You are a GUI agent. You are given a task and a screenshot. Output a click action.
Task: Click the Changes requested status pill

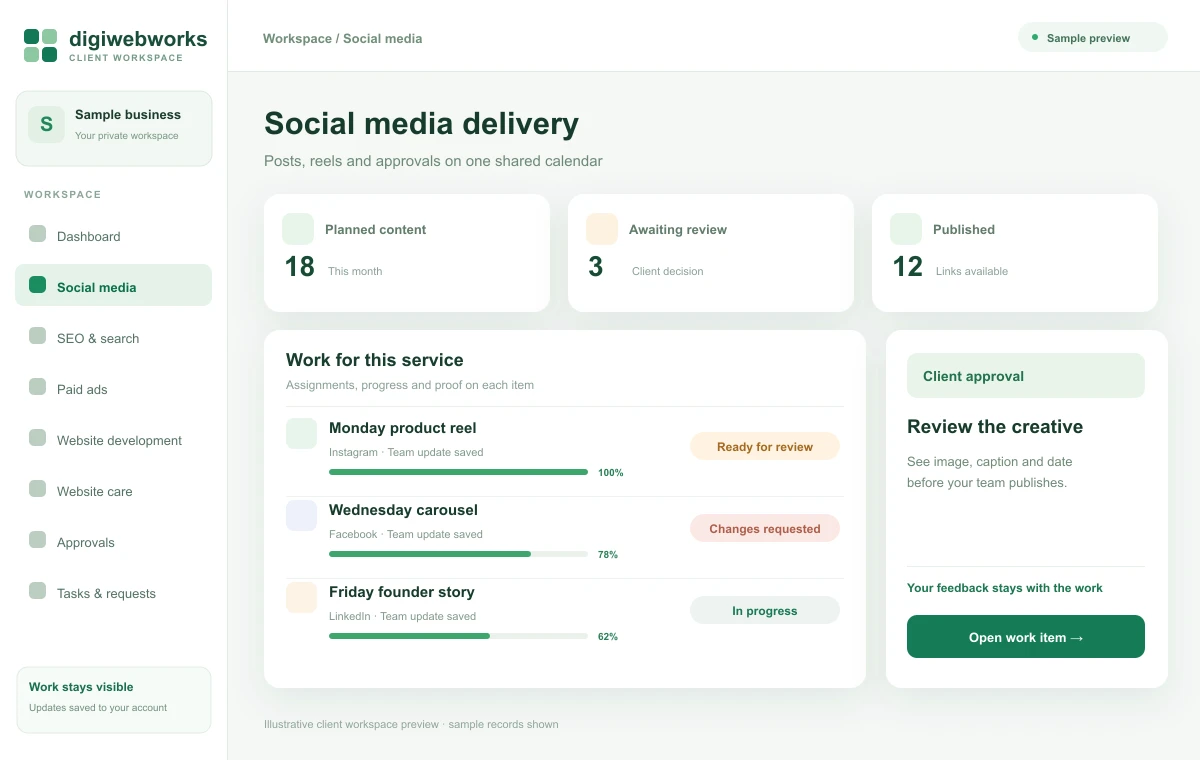(x=765, y=529)
